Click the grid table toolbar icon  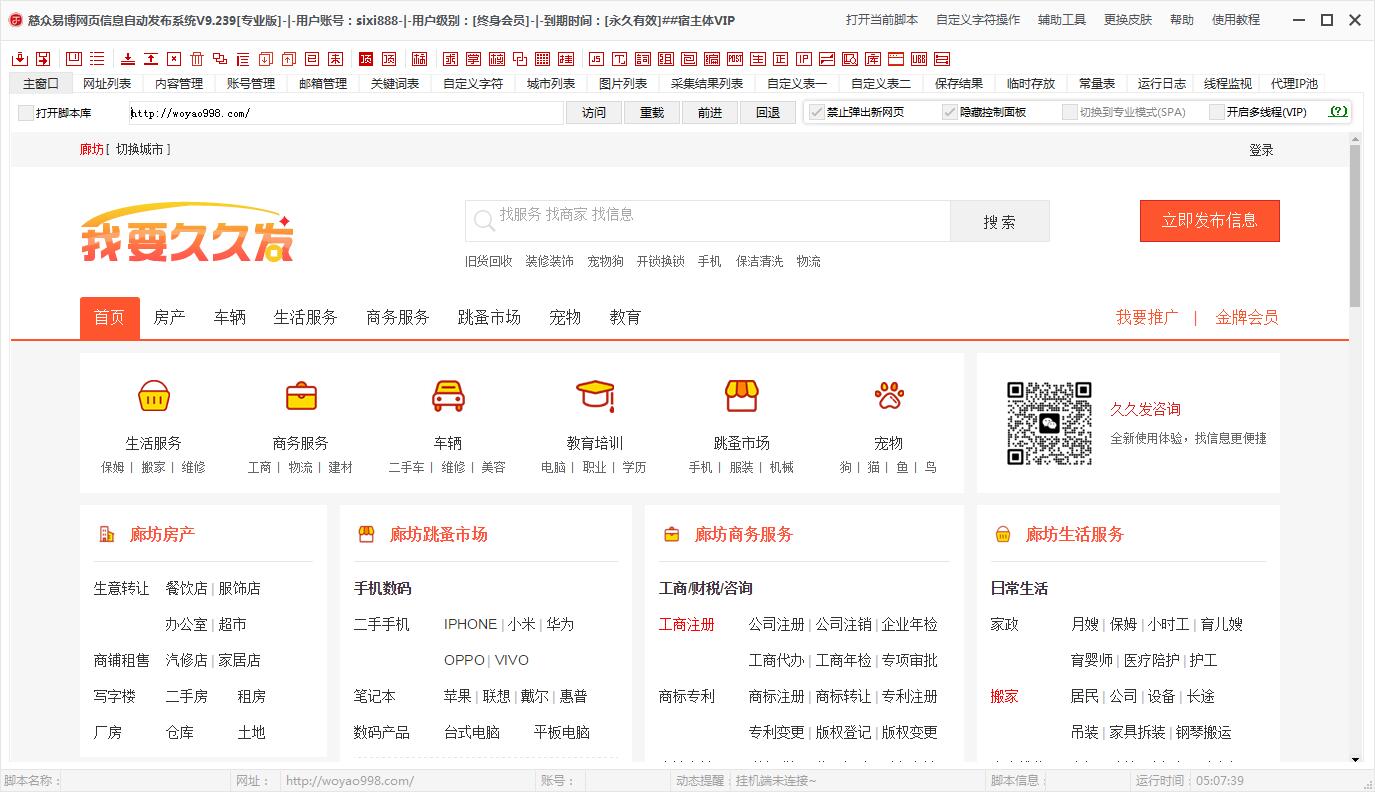(x=542, y=59)
